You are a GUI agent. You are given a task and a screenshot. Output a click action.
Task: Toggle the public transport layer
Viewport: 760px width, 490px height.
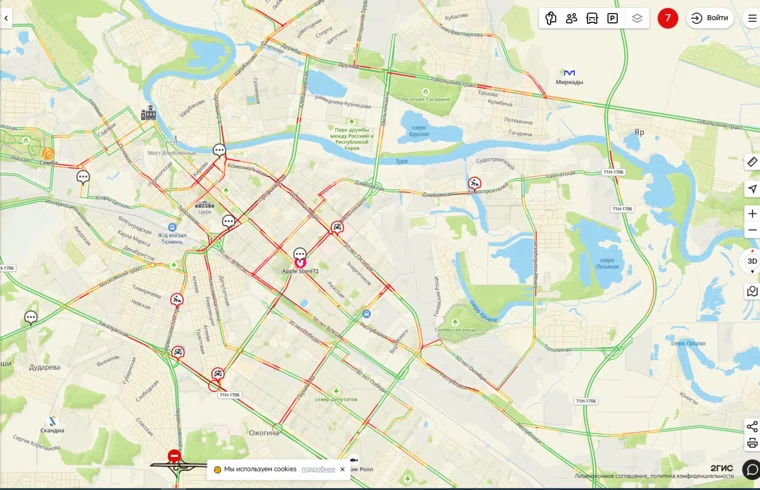(x=592, y=18)
